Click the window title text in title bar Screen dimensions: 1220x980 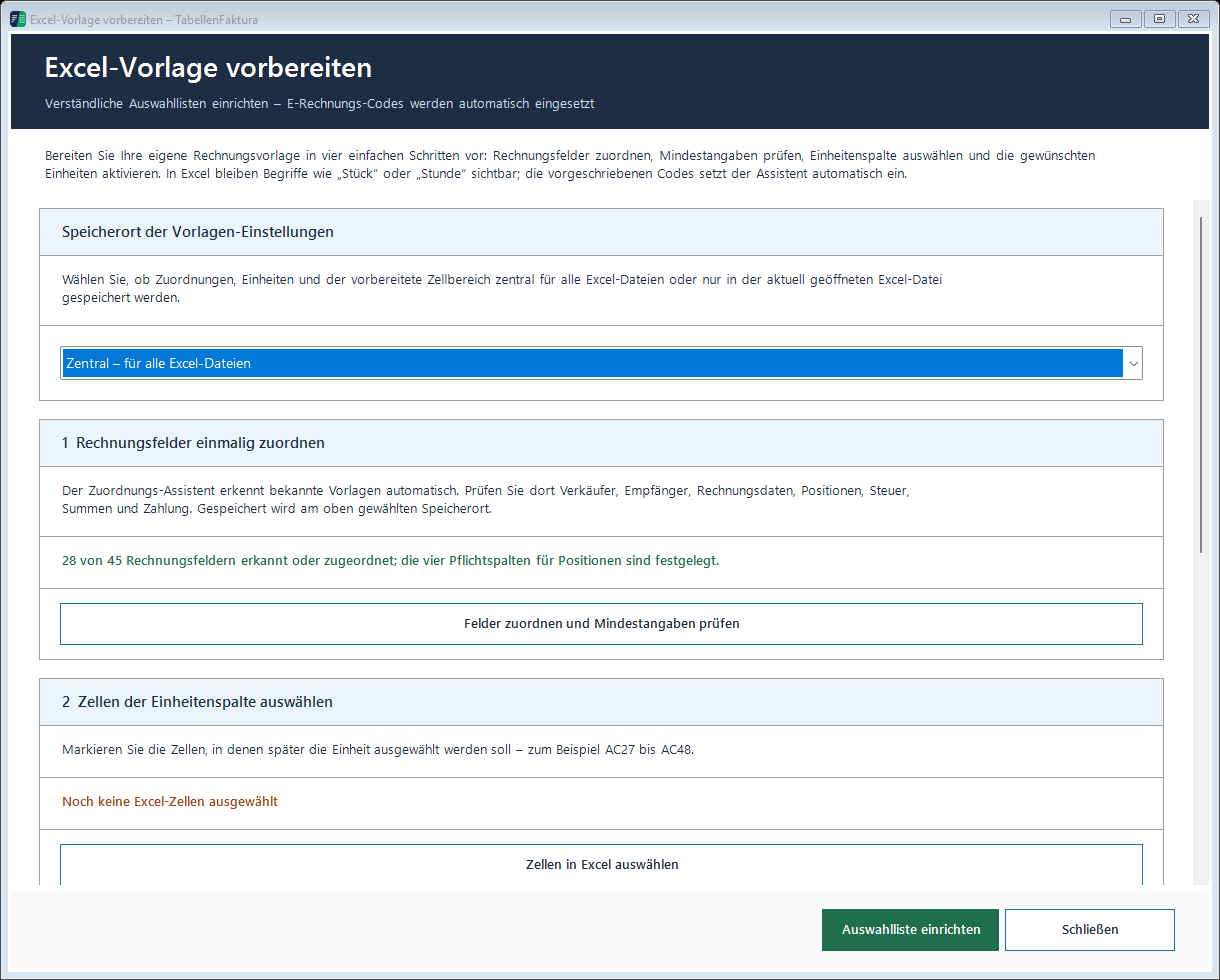point(144,19)
